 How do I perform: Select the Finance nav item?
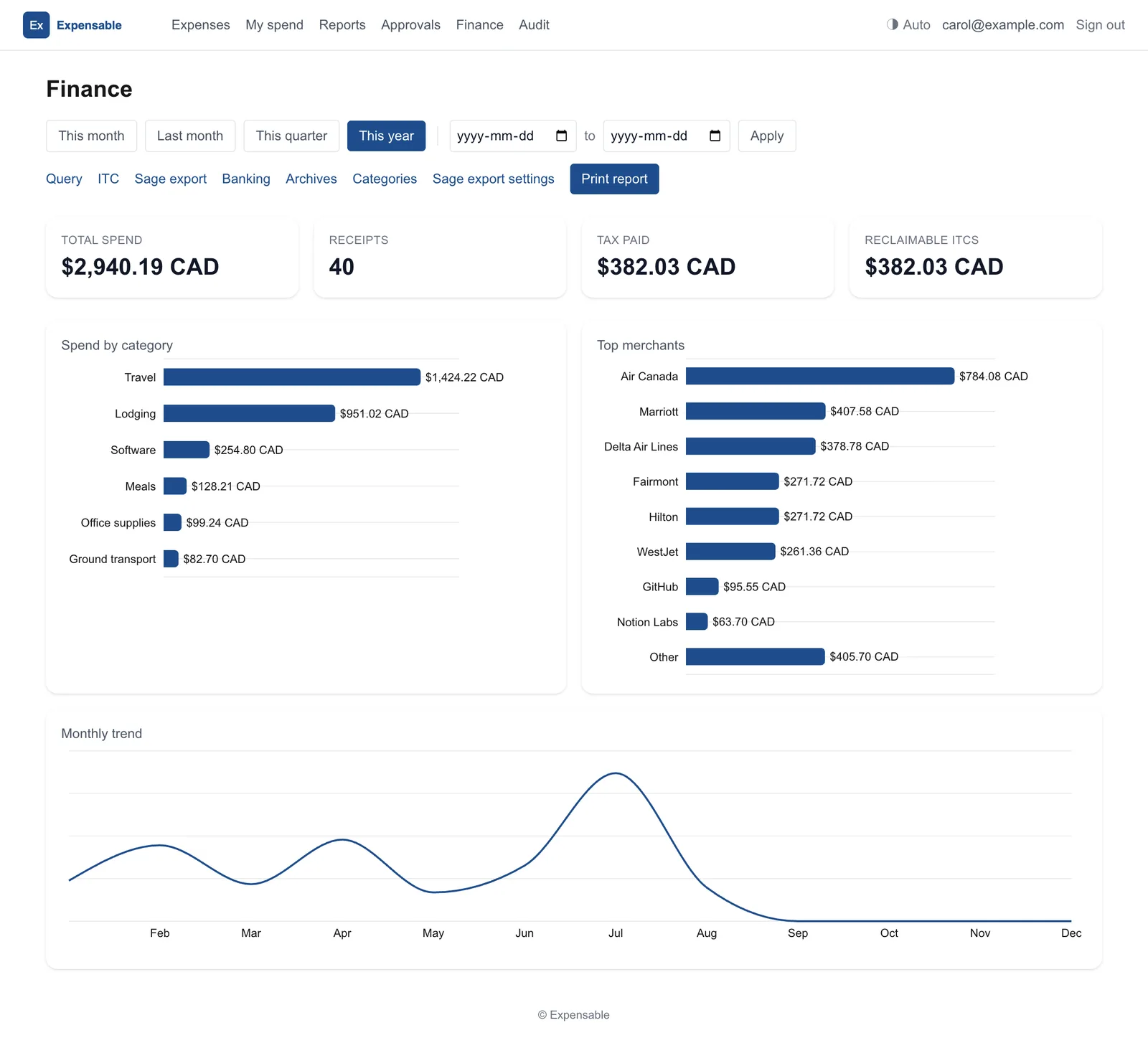tap(479, 25)
